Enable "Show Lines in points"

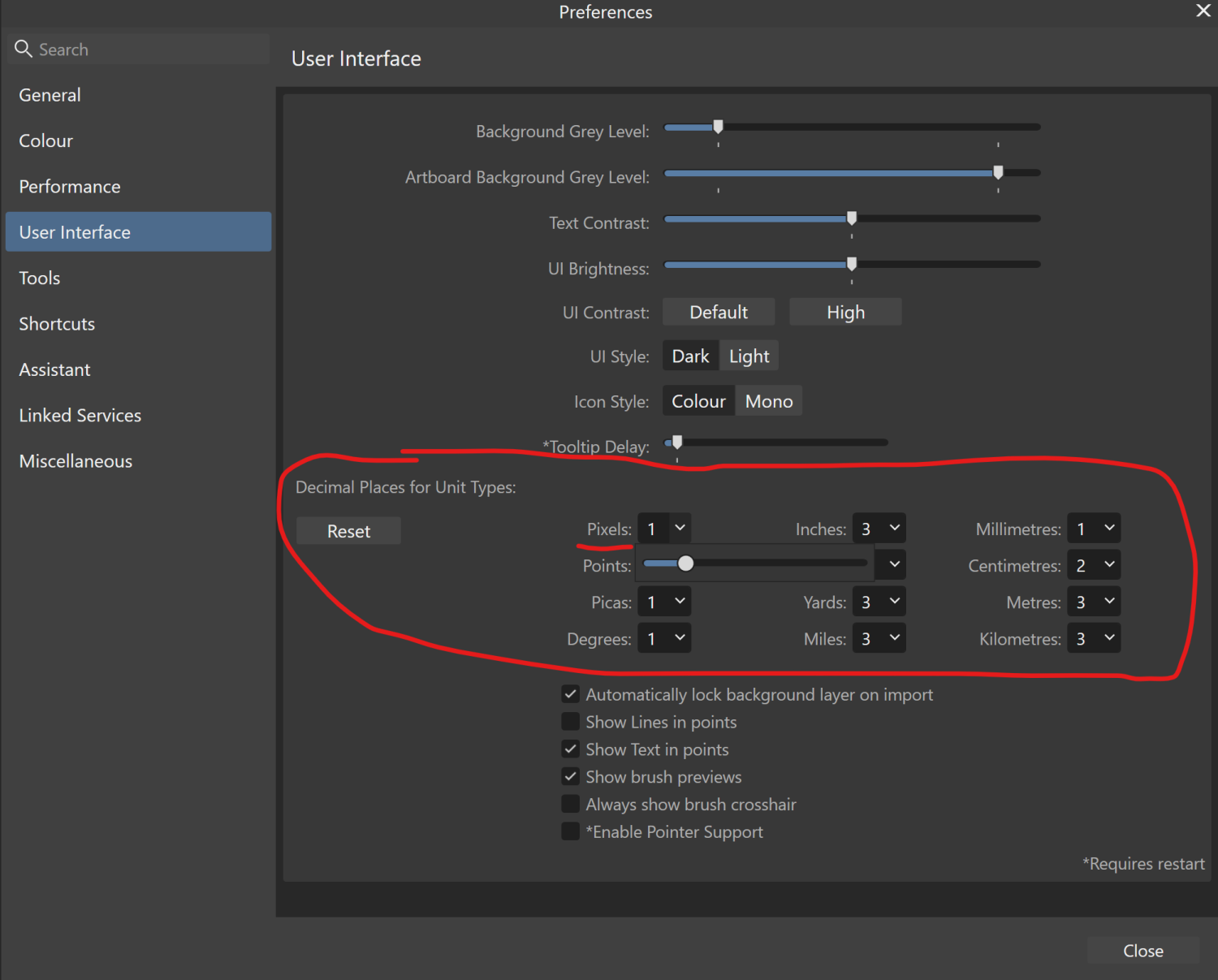[x=571, y=721]
